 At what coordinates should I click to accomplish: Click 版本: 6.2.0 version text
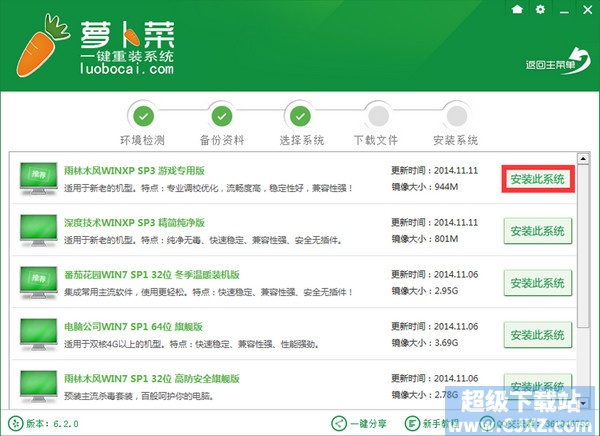click(52, 424)
